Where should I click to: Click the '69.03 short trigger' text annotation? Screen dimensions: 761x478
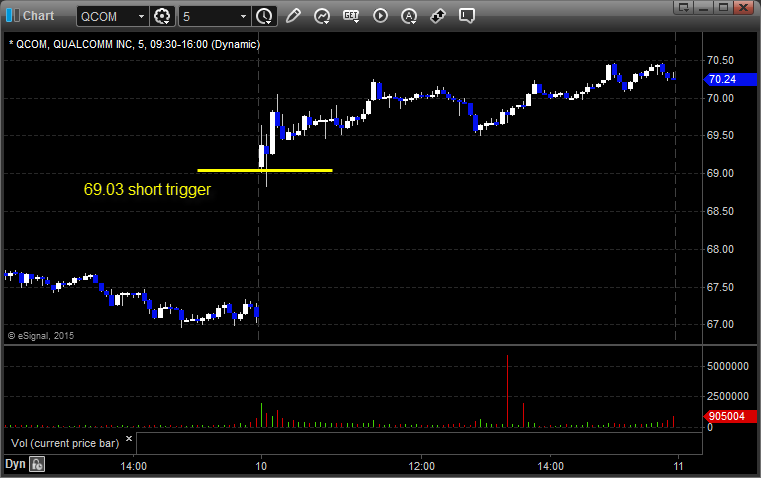click(x=147, y=189)
